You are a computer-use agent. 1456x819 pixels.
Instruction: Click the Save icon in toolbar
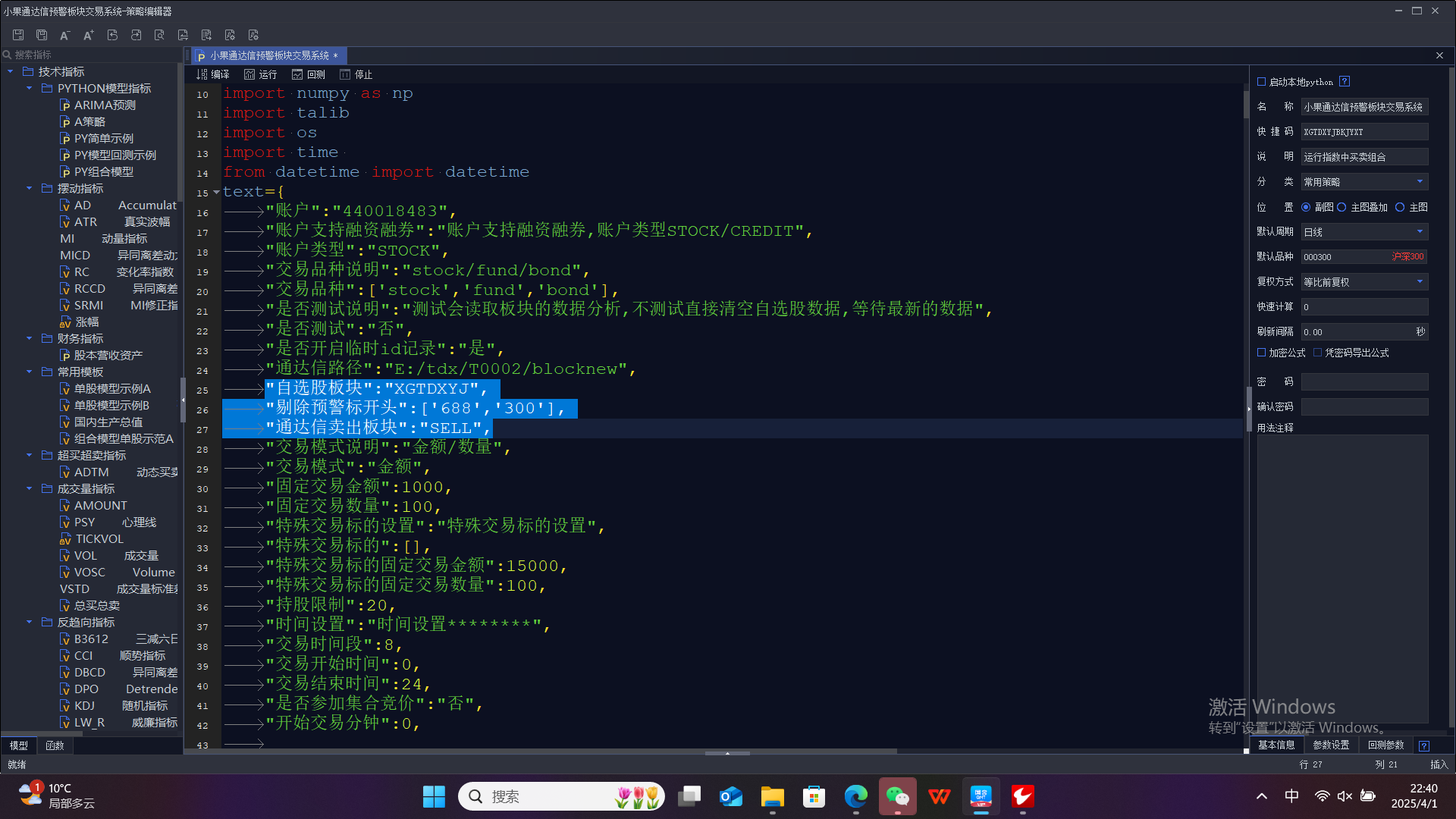pyautogui.click(x=18, y=35)
